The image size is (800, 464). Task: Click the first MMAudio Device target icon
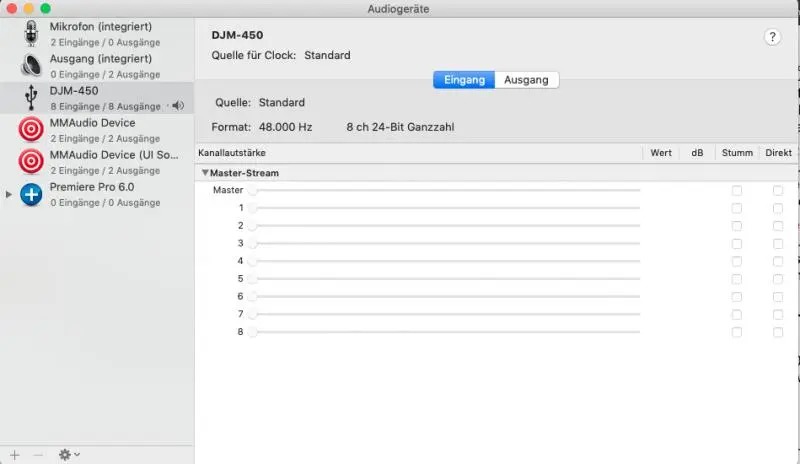coord(31,129)
